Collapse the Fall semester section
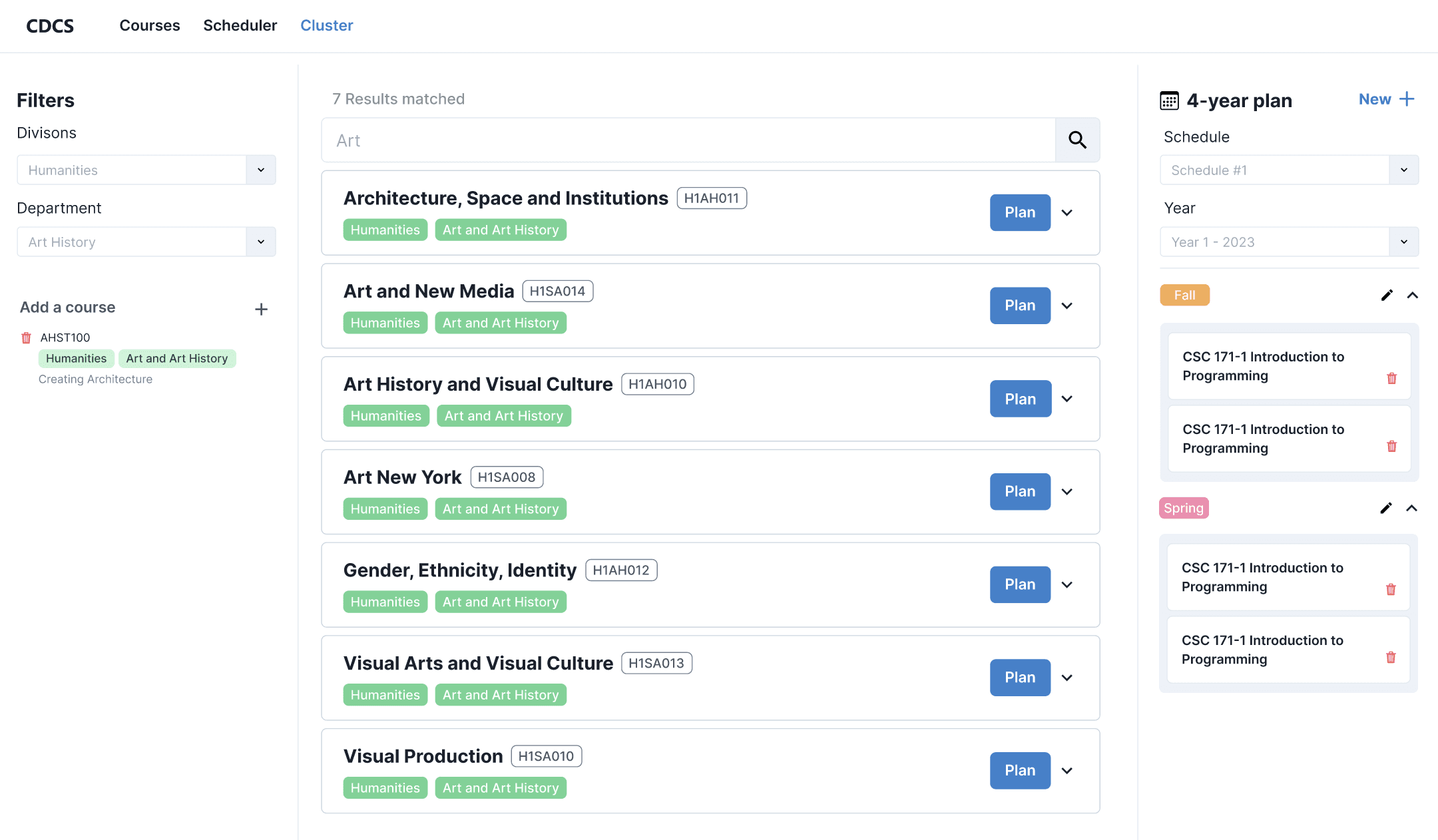This screenshot has width=1438, height=840. (x=1412, y=295)
